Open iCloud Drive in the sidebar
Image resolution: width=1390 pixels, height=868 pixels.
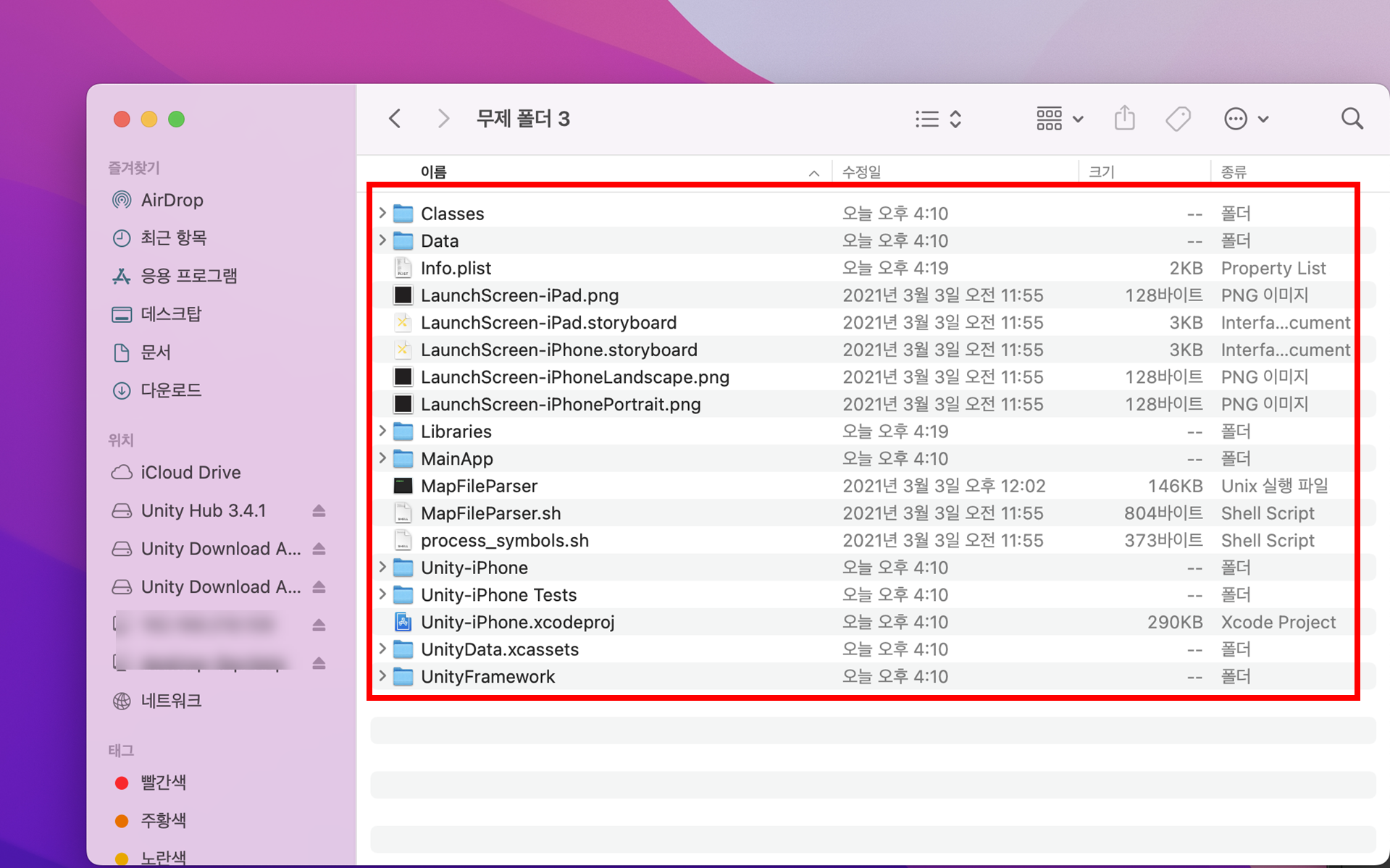(x=191, y=472)
